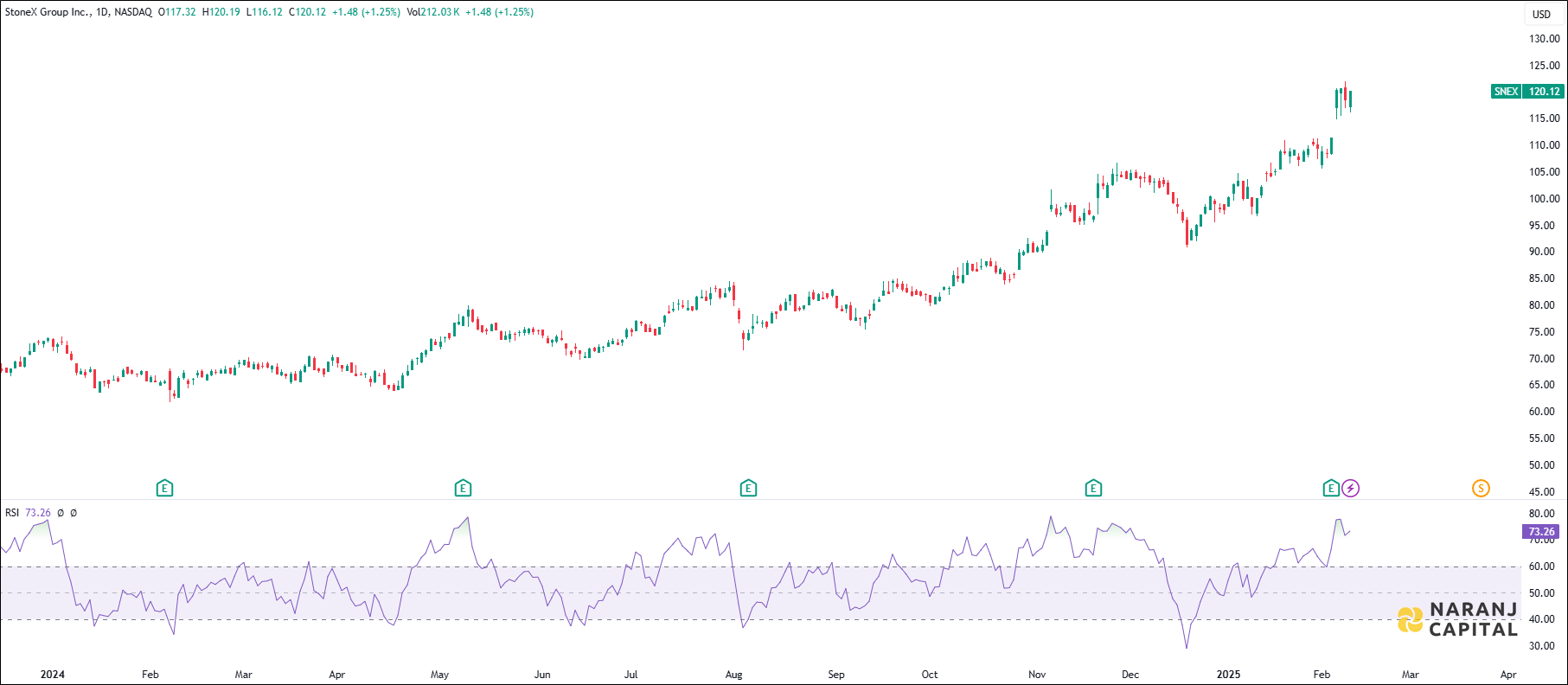Click the Jun label on the time axis
The width and height of the screenshot is (1568, 685).
pos(542,675)
